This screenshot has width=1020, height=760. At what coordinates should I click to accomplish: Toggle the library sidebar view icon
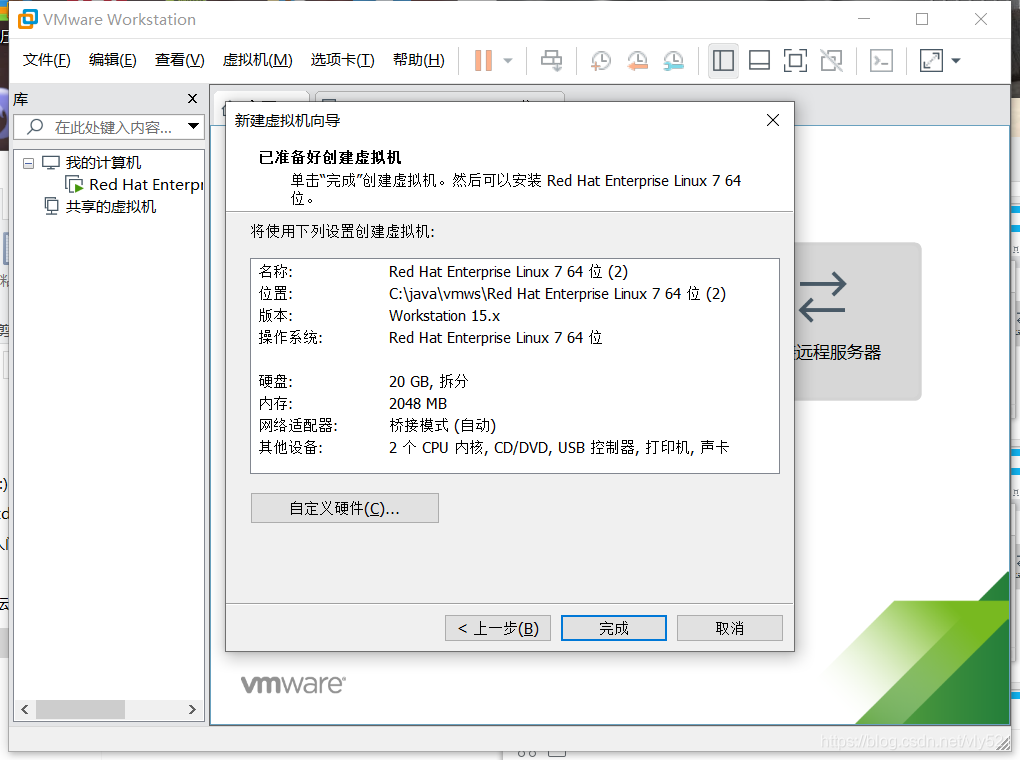coord(723,61)
